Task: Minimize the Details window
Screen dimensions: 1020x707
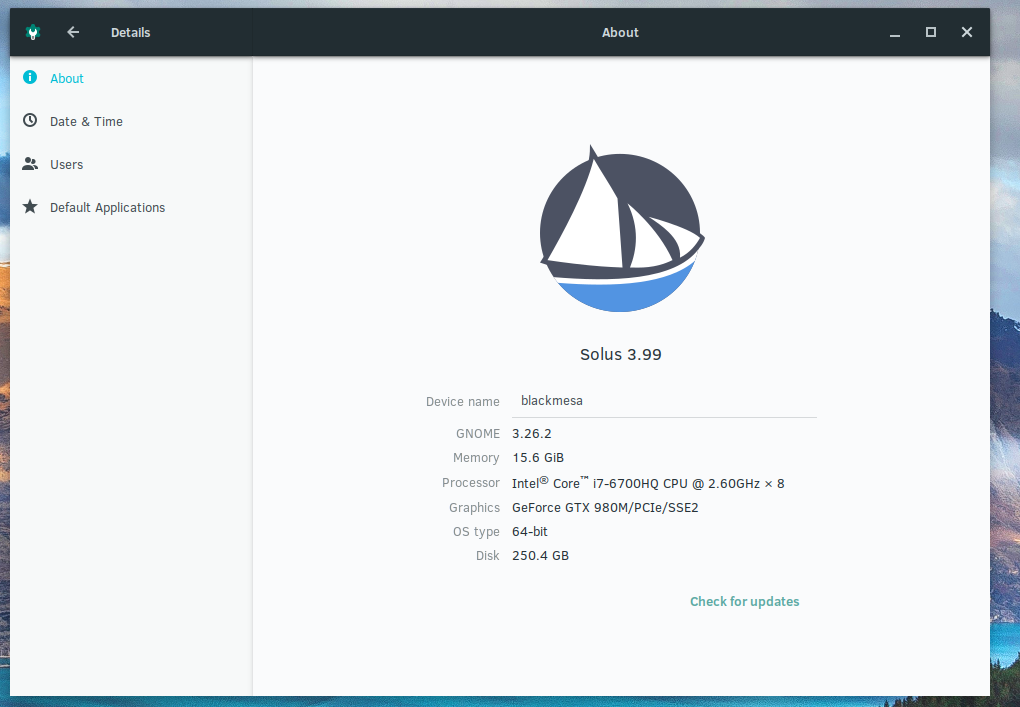Action: coord(895,33)
